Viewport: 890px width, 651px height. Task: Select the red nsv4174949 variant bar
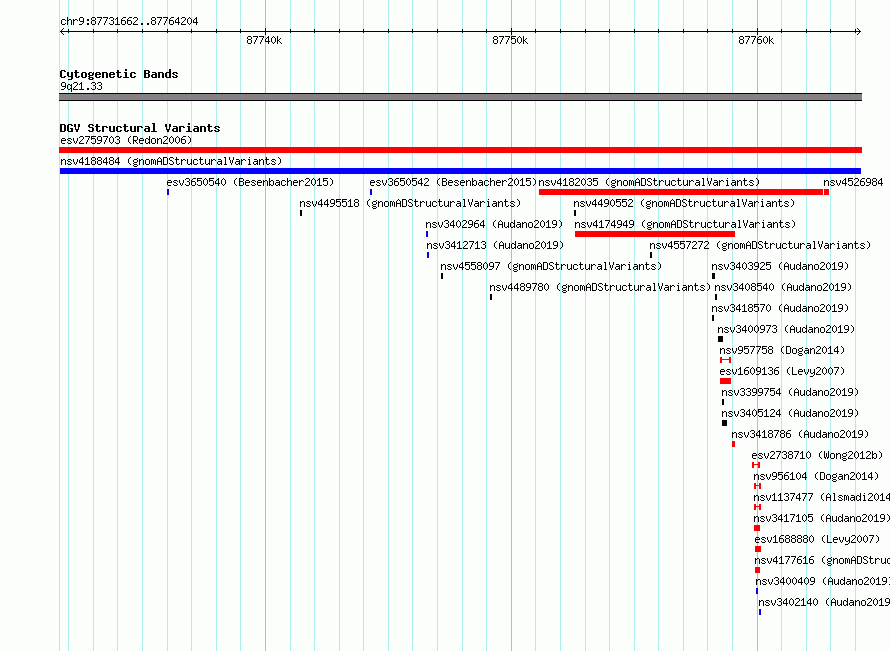(654, 234)
